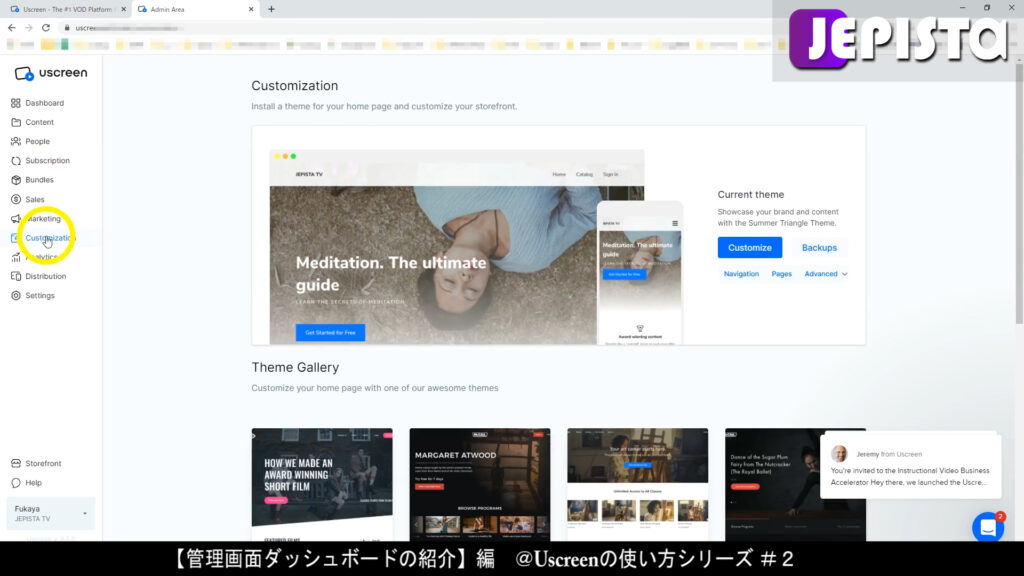Open the theme Backups button
Image resolution: width=1024 pixels, height=576 pixels.
click(x=819, y=248)
